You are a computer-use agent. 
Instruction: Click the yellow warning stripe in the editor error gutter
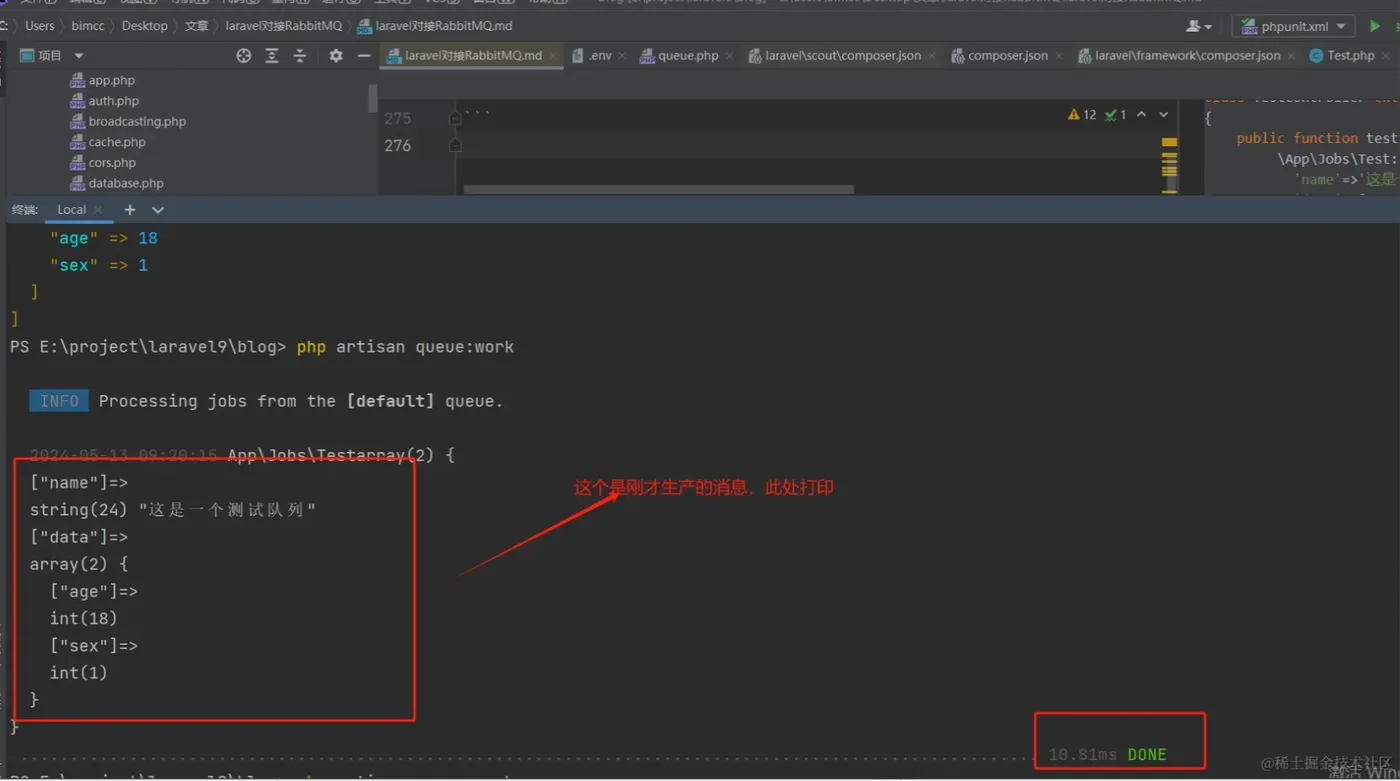[x=1169, y=143]
